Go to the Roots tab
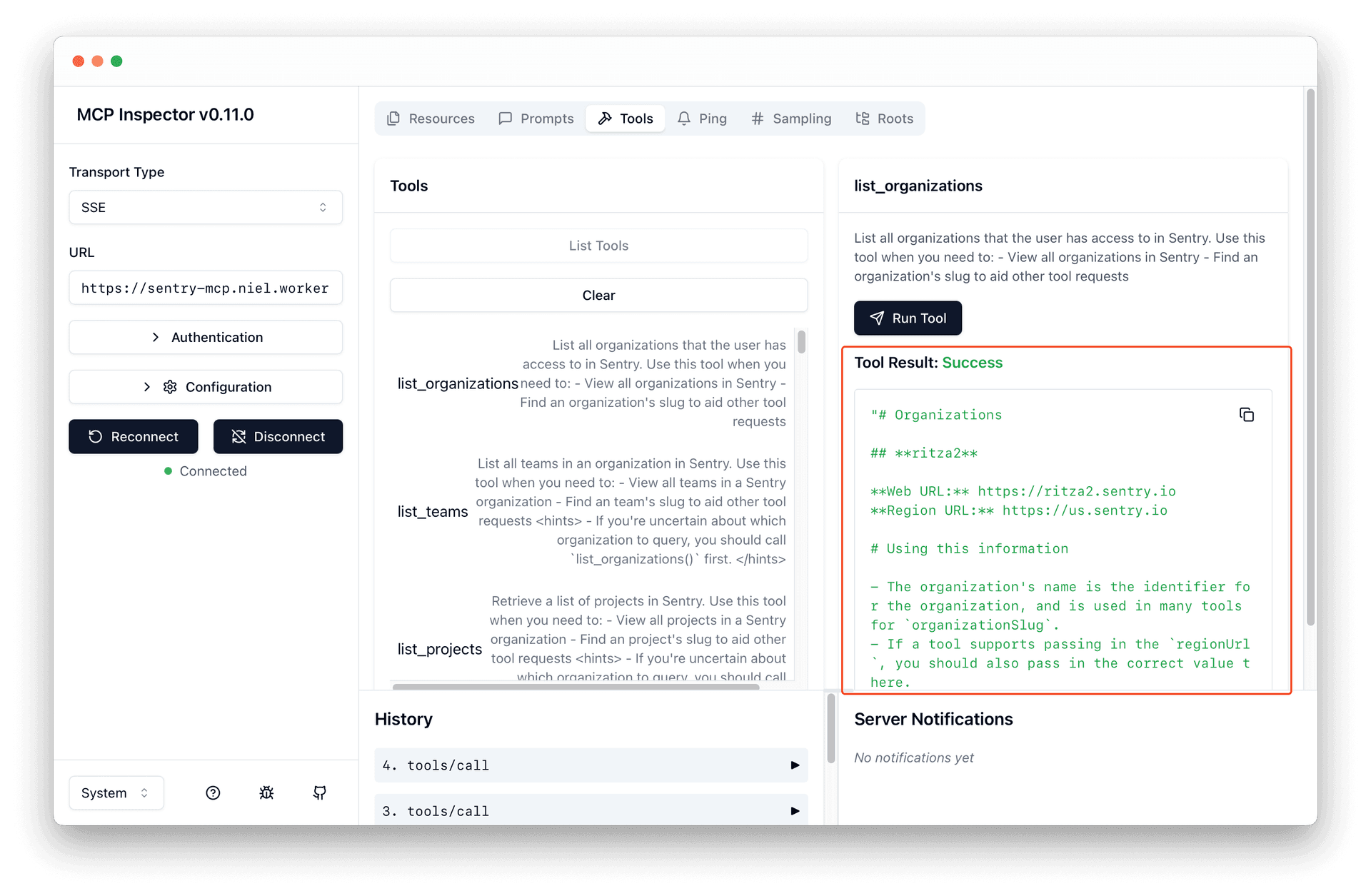Screen dimensions: 1371x896 tap(885, 119)
